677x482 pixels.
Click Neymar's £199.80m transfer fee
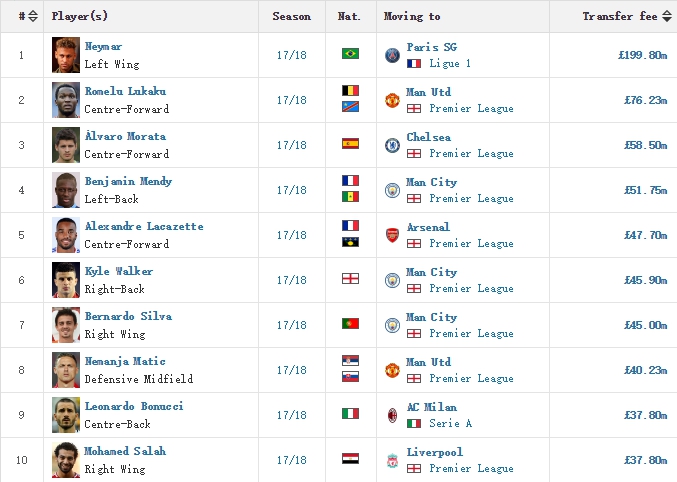(x=642, y=55)
